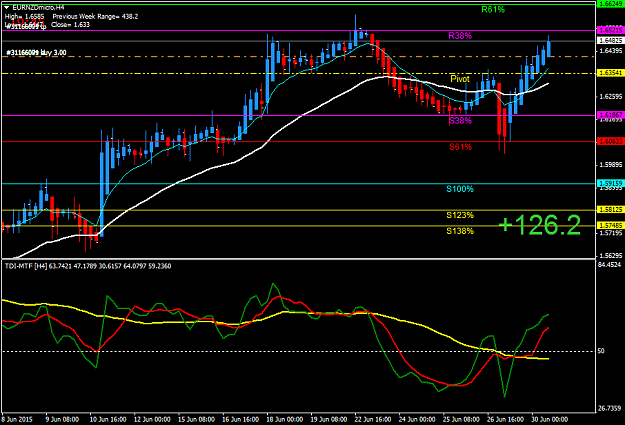This screenshot has width=625, height=425.
Task: Click the magenta 1.65215 price tag
Action: click(x=610, y=30)
